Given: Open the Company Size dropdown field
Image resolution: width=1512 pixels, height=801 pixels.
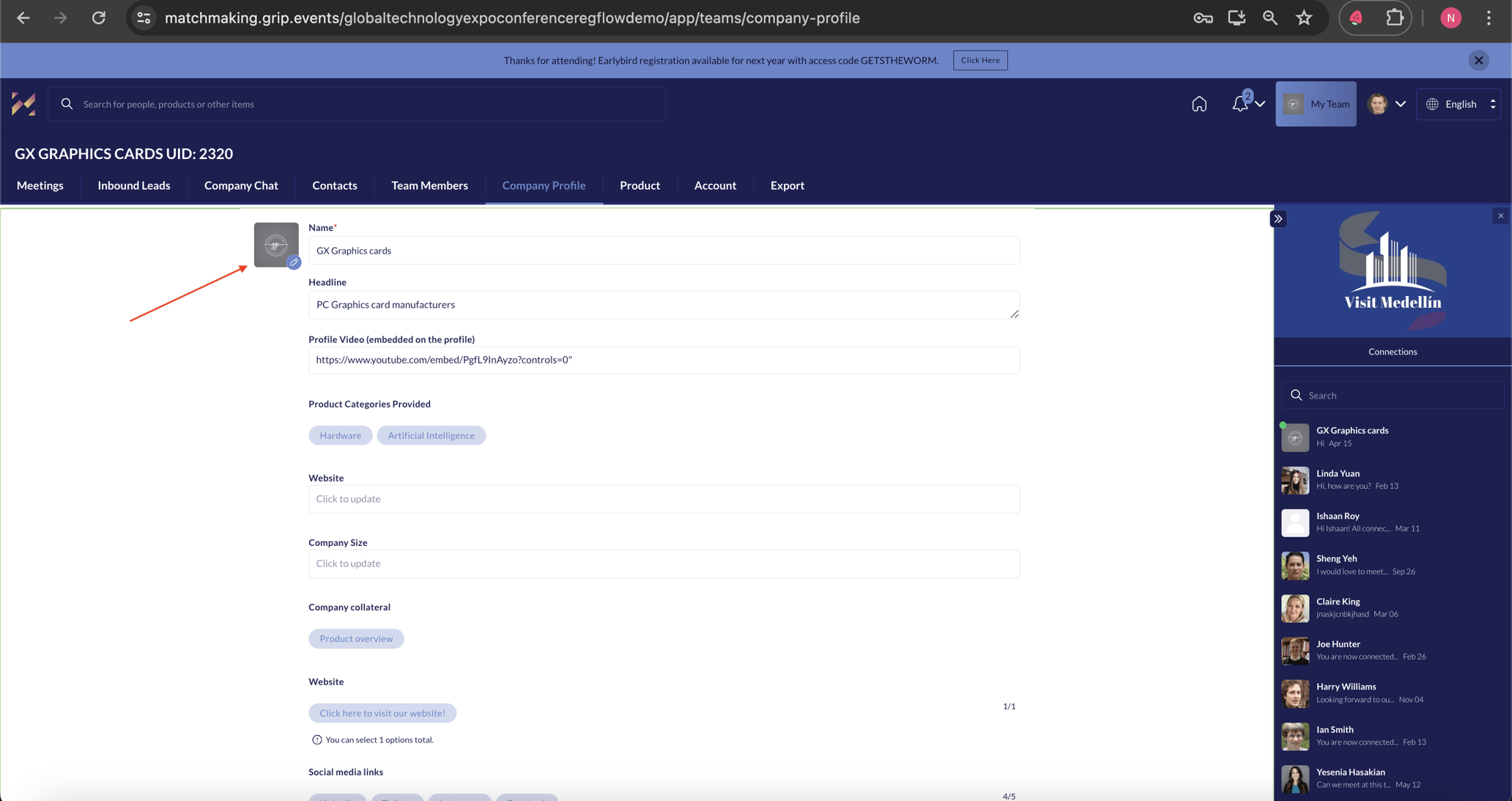Looking at the screenshot, I should click(663, 564).
